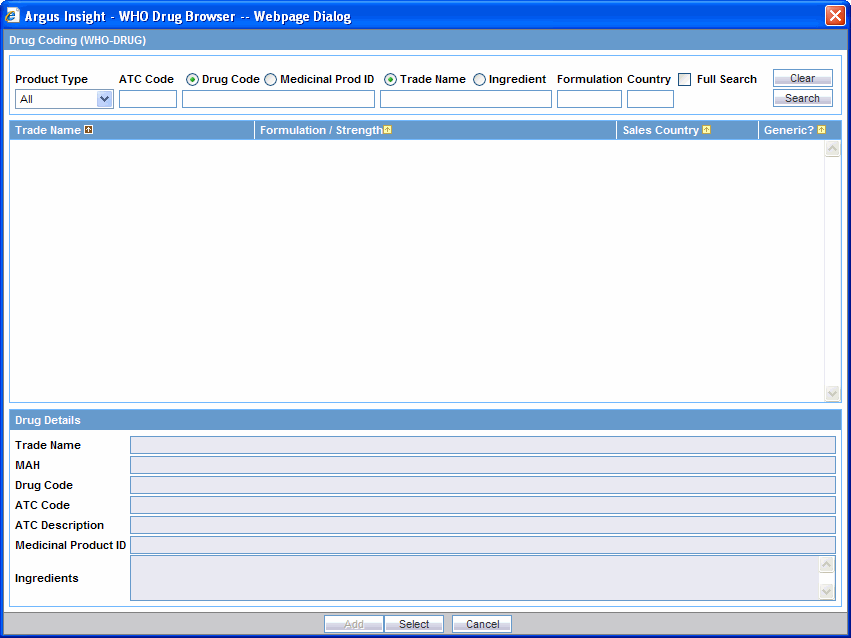Close the WHO Drug Browser dialog

tap(835, 15)
